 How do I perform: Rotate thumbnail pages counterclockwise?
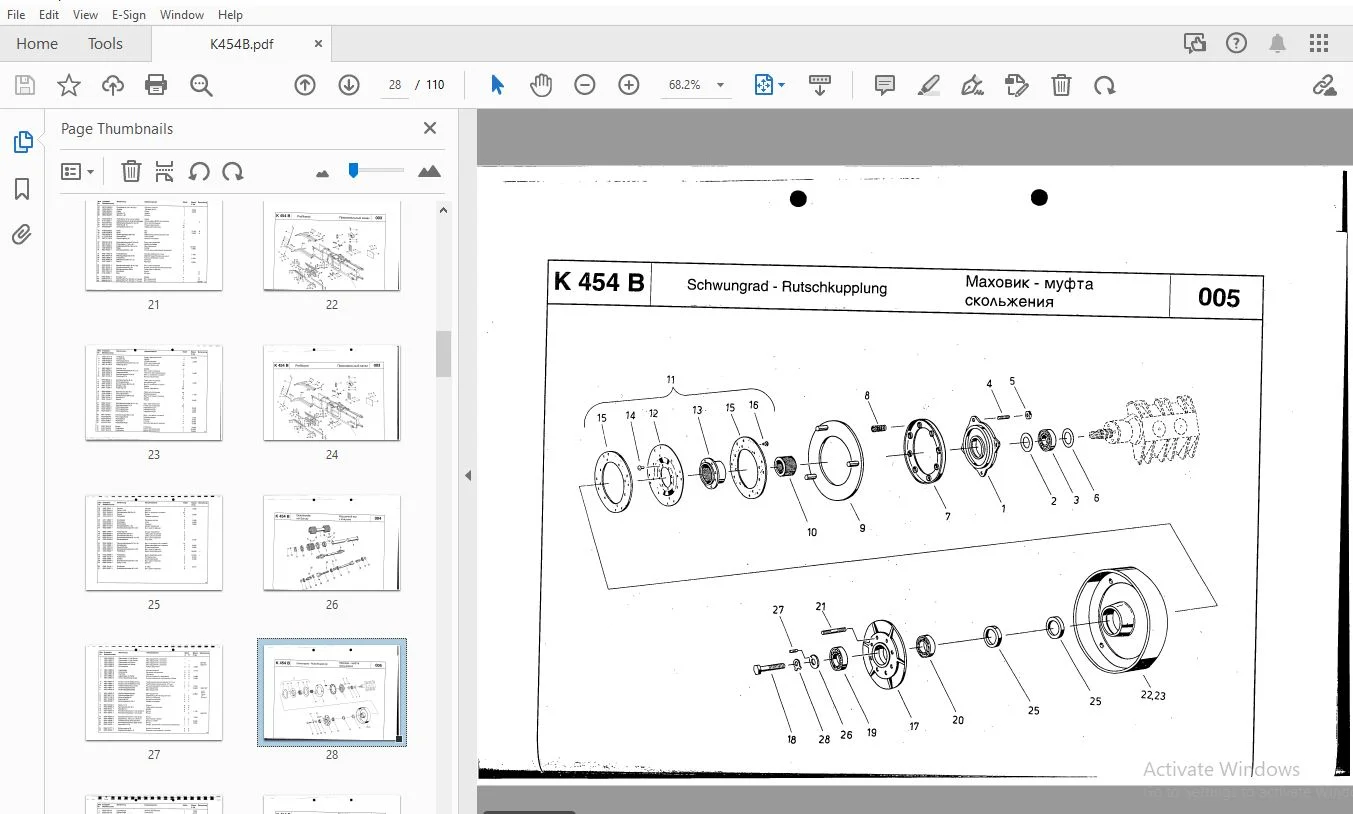(x=199, y=172)
